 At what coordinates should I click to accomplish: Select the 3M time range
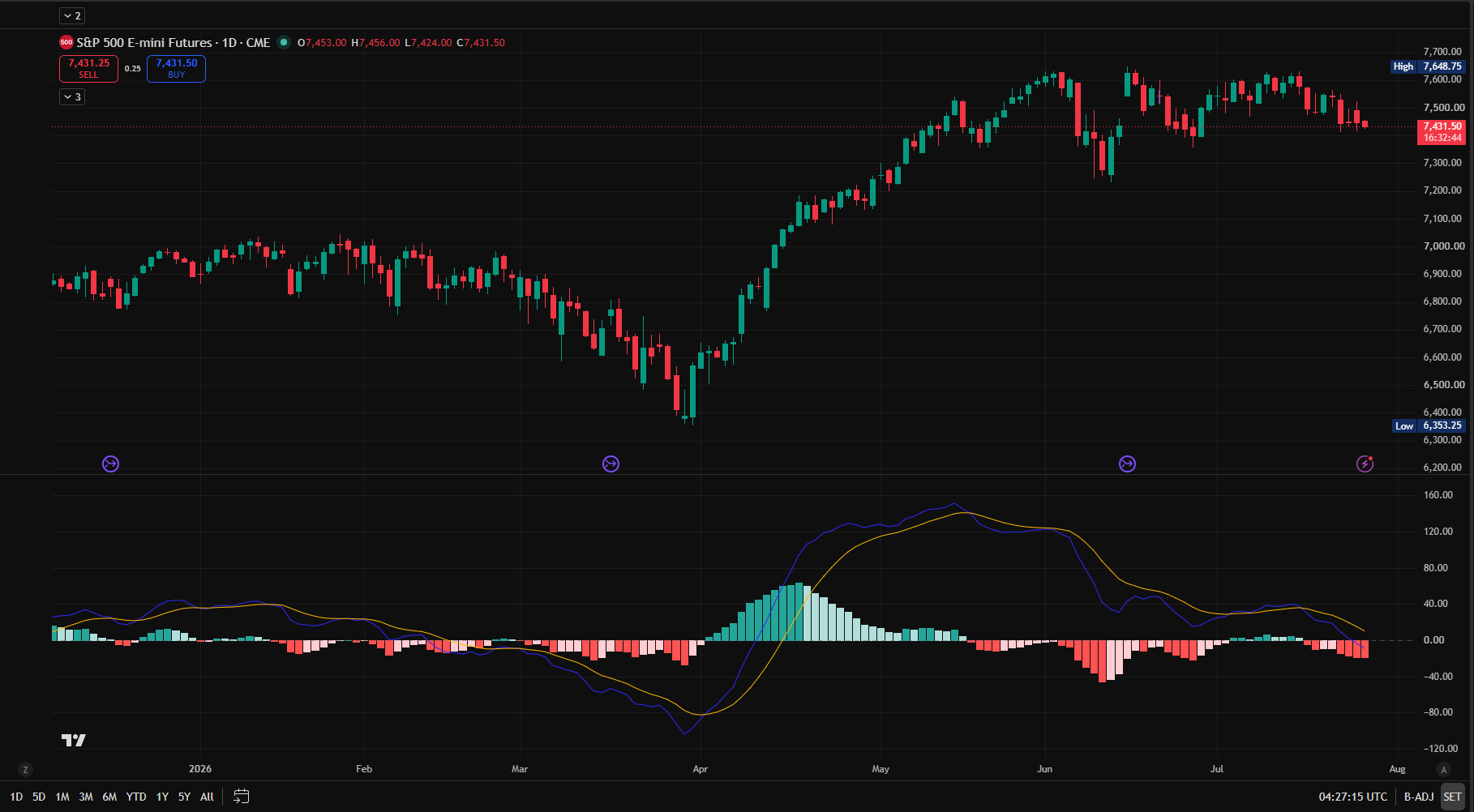click(x=86, y=797)
